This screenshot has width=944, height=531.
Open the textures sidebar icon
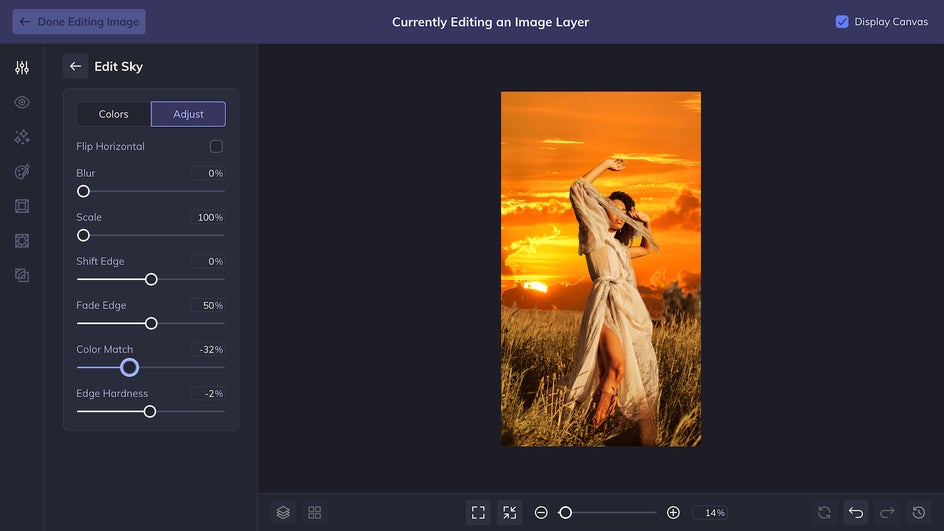point(22,276)
